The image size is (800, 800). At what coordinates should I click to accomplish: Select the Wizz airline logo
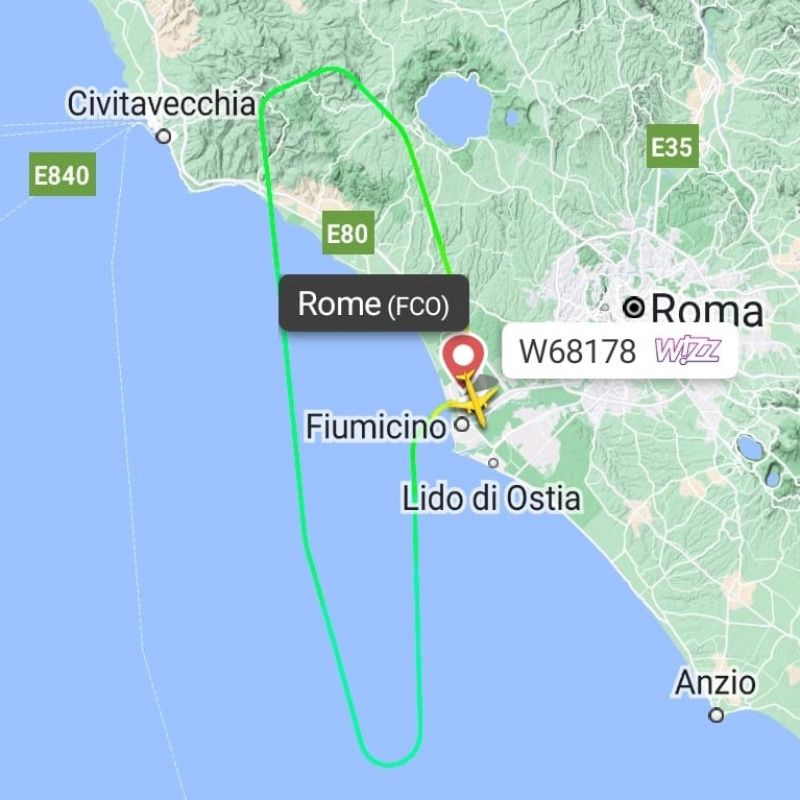click(687, 351)
